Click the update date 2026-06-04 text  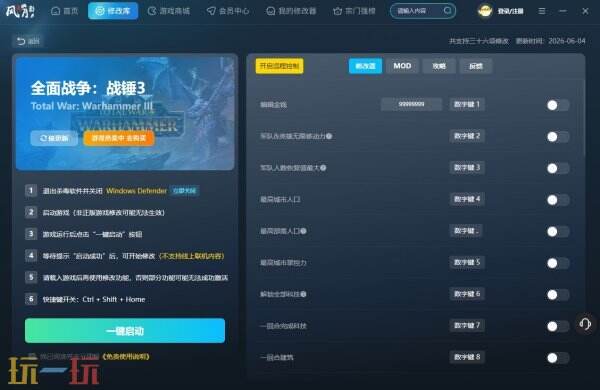pyautogui.click(x=567, y=41)
